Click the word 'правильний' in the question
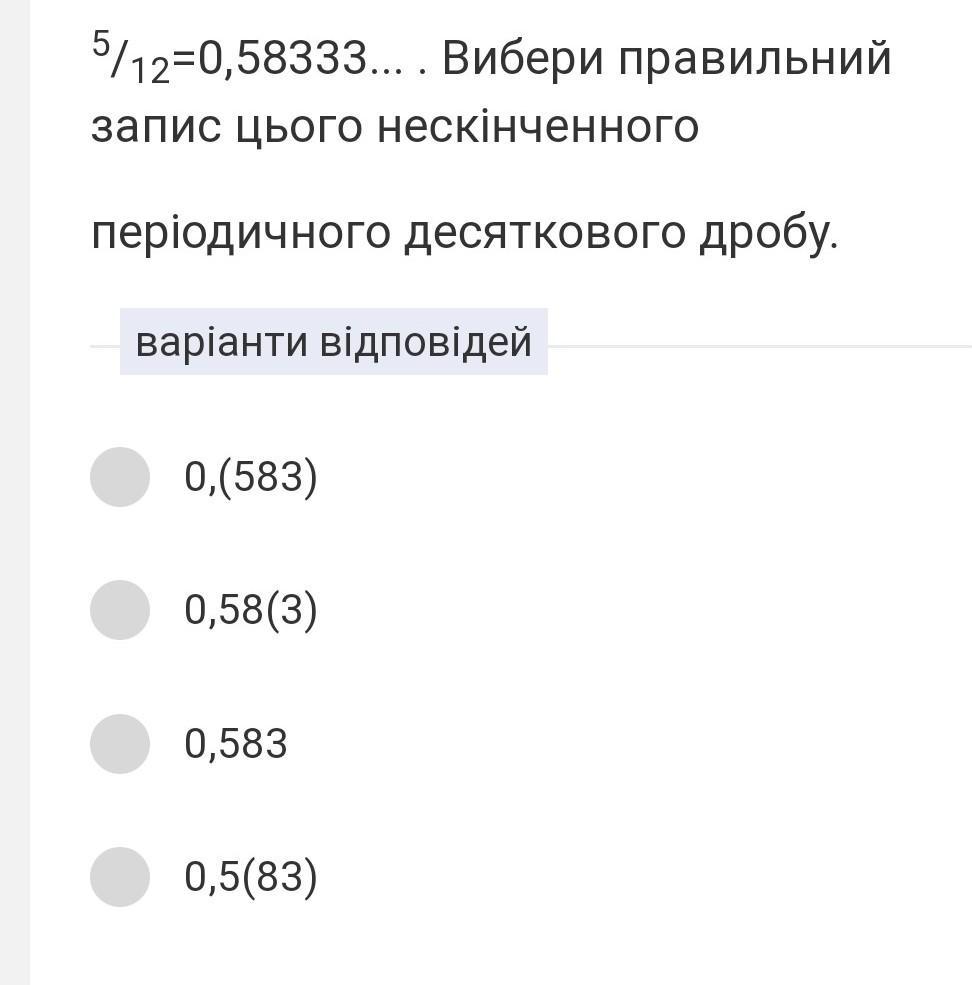Screen dimensions: 972x985 tap(754, 60)
